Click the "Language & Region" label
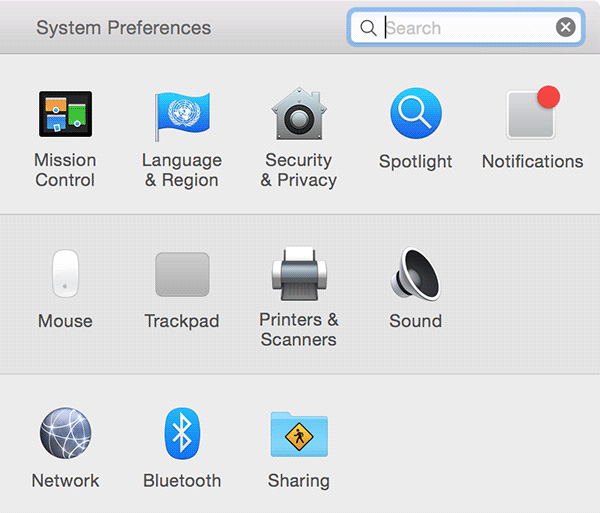Image resolution: width=600 pixels, height=513 pixels. (x=182, y=170)
